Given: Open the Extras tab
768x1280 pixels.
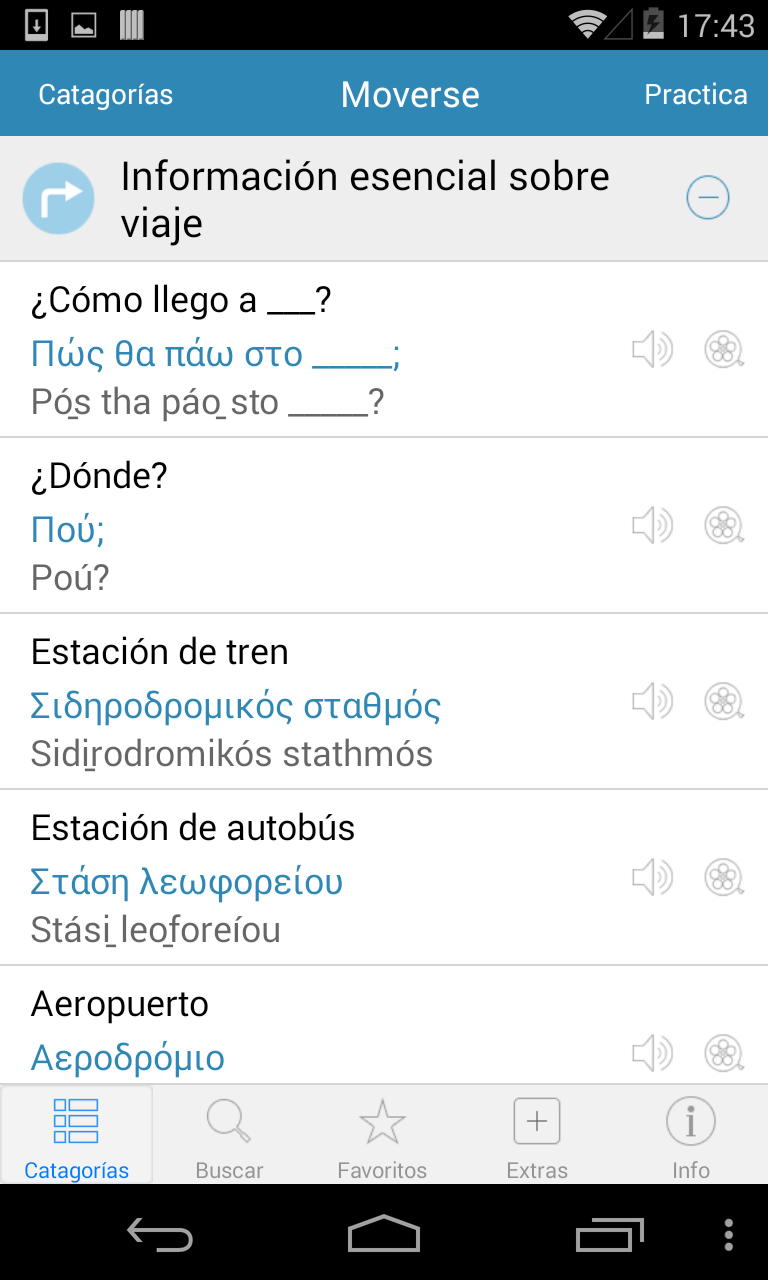Looking at the screenshot, I should coord(537,1135).
